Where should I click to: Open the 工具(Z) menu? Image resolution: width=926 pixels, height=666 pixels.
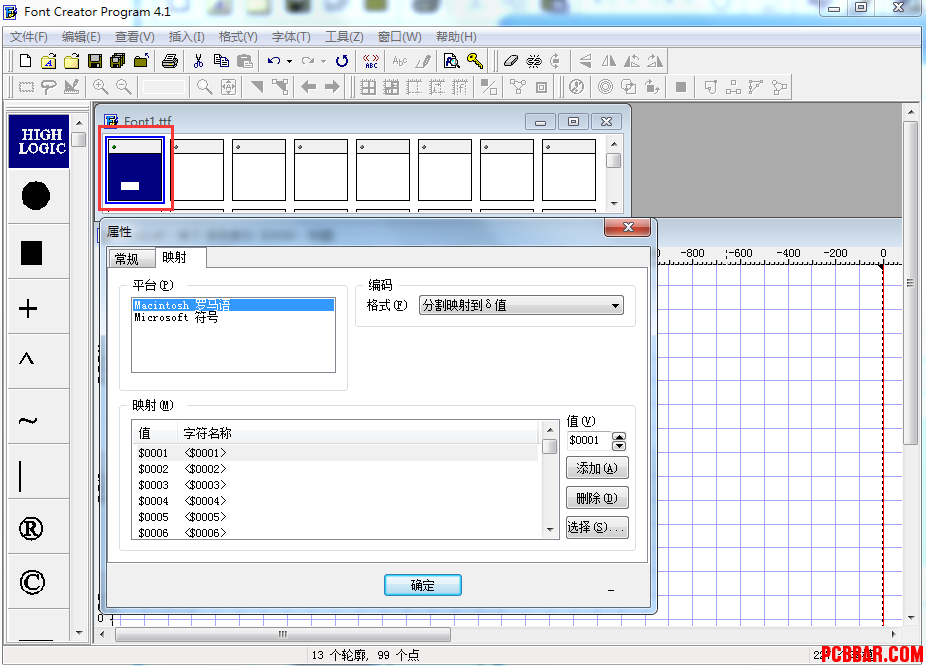344,37
